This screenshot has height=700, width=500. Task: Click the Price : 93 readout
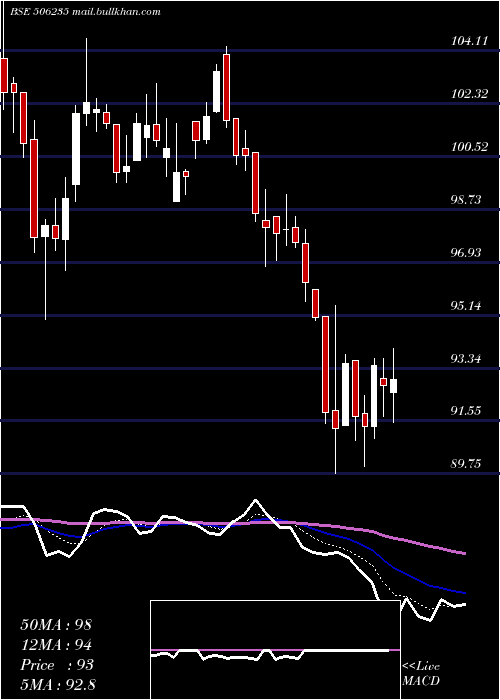(57, 665)
